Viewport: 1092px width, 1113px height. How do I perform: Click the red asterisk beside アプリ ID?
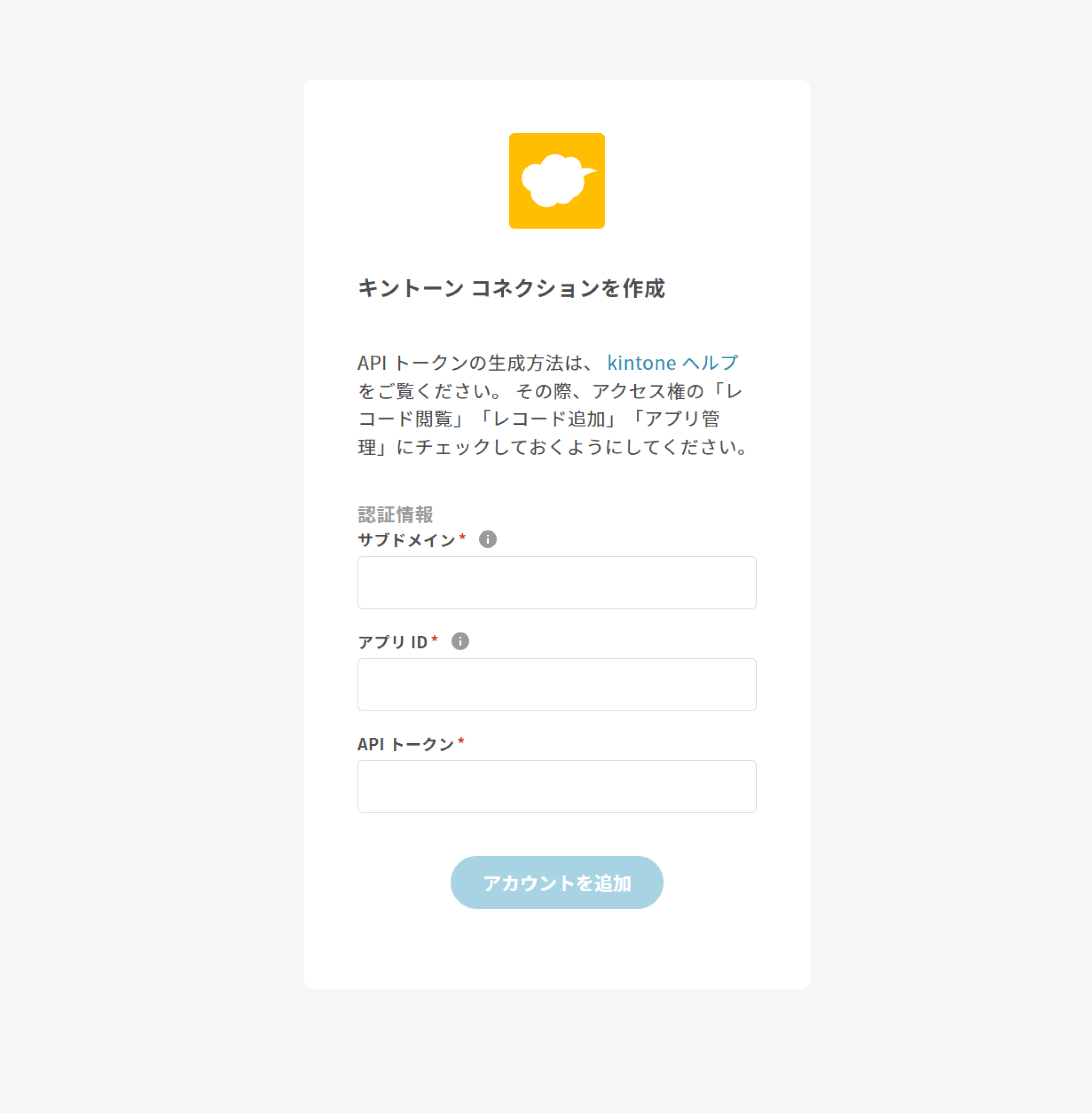click(435, 639)
